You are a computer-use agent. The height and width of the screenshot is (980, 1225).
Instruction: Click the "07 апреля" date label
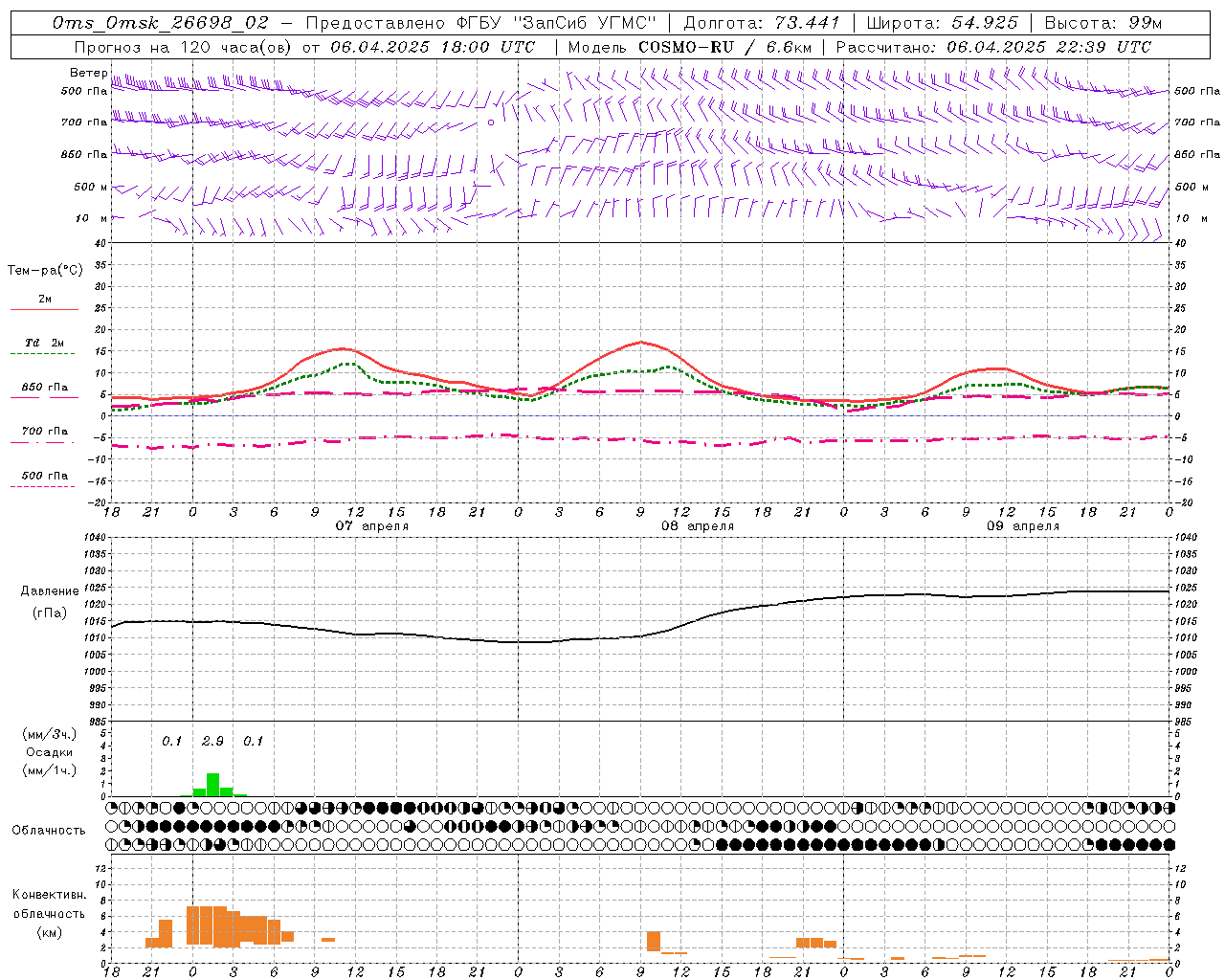pos(371,526)
